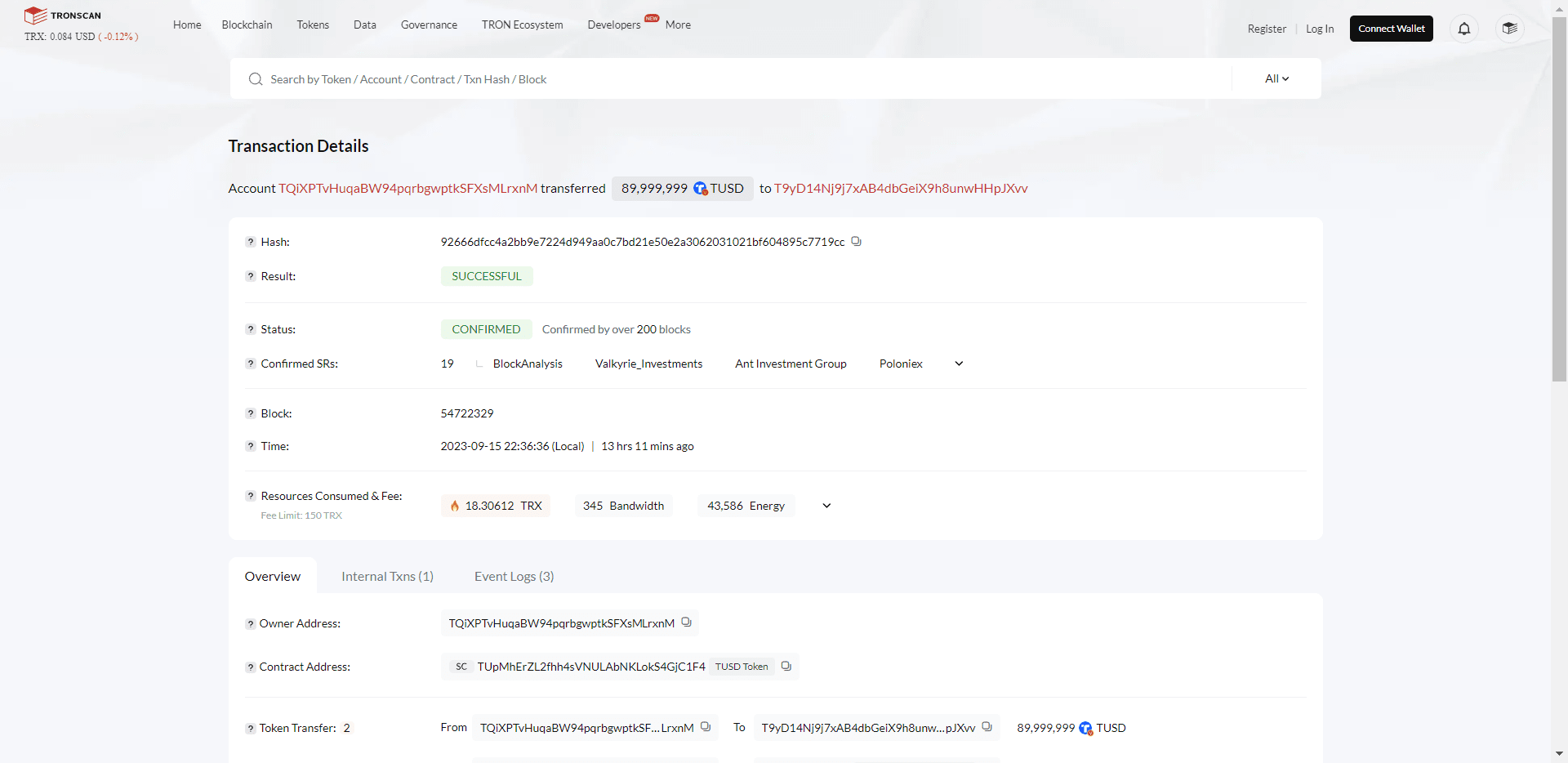Click the 345 Bandwidth value

coord(623,506)
